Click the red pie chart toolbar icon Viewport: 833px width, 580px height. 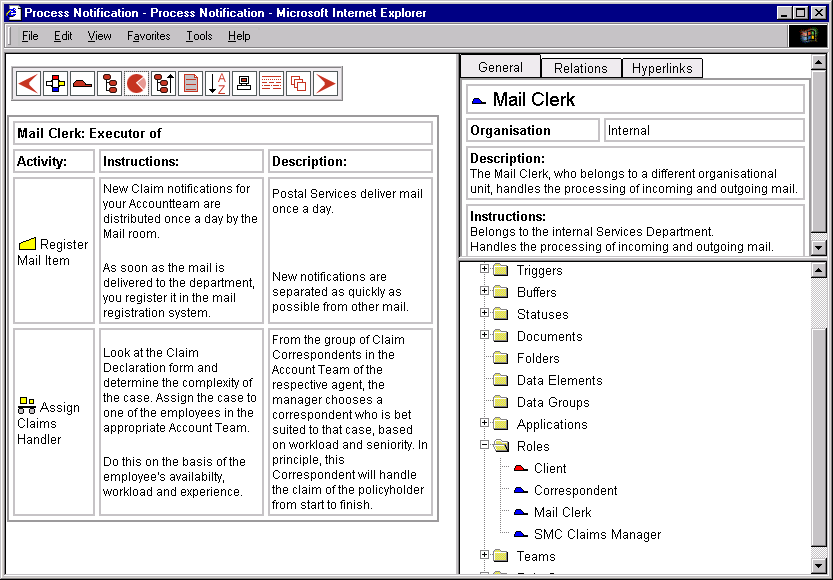[136, 83]
